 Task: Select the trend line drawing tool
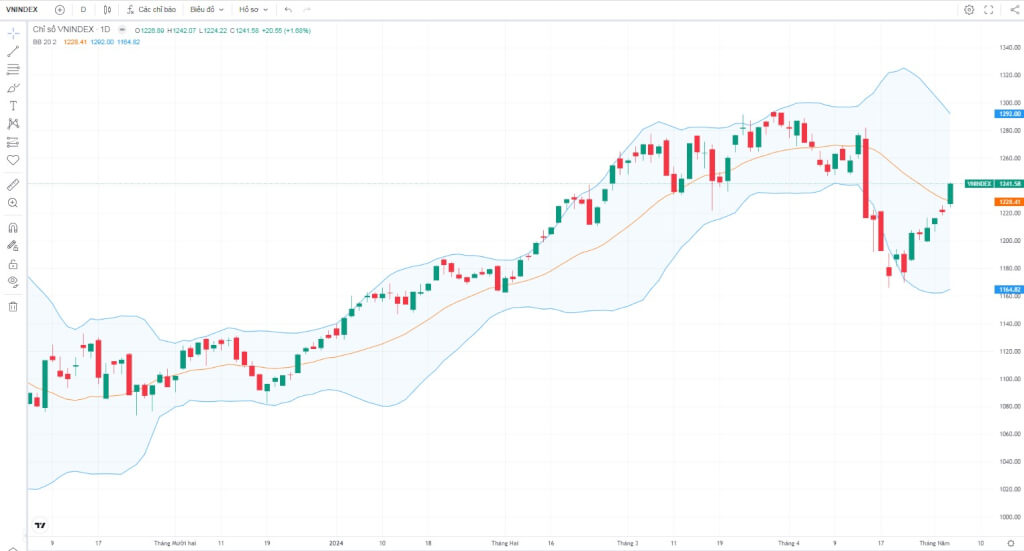13,52
